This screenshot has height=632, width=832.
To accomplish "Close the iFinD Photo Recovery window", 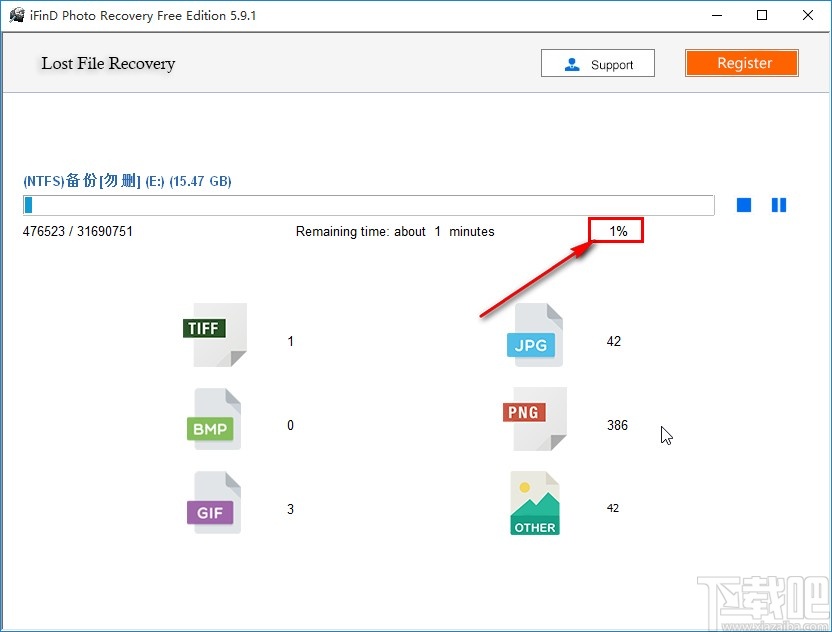I will [x=808, y=15].
